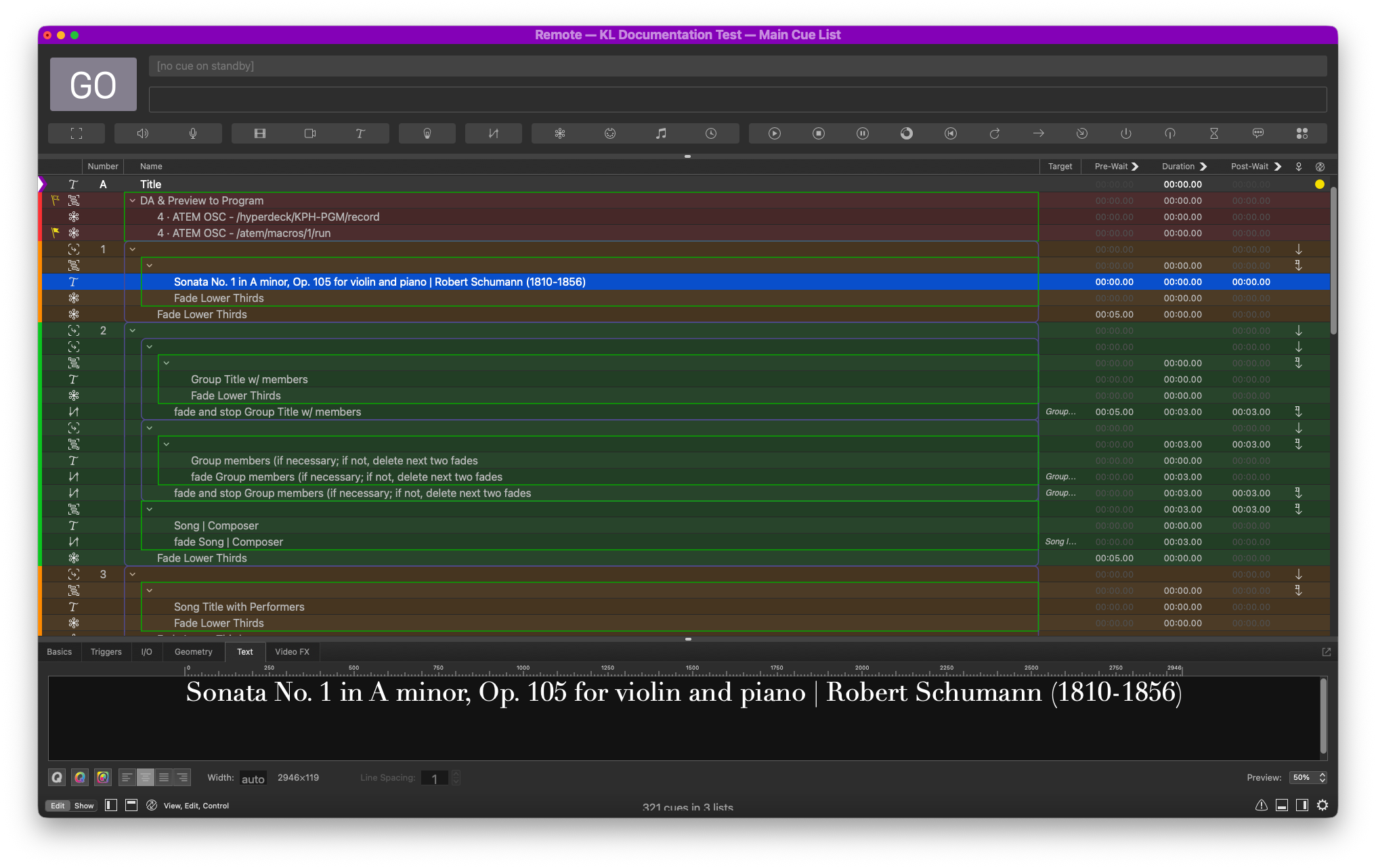Add a Light cue with bulb icon
The width and height of the screenshot is (1376, 868).
427,133
